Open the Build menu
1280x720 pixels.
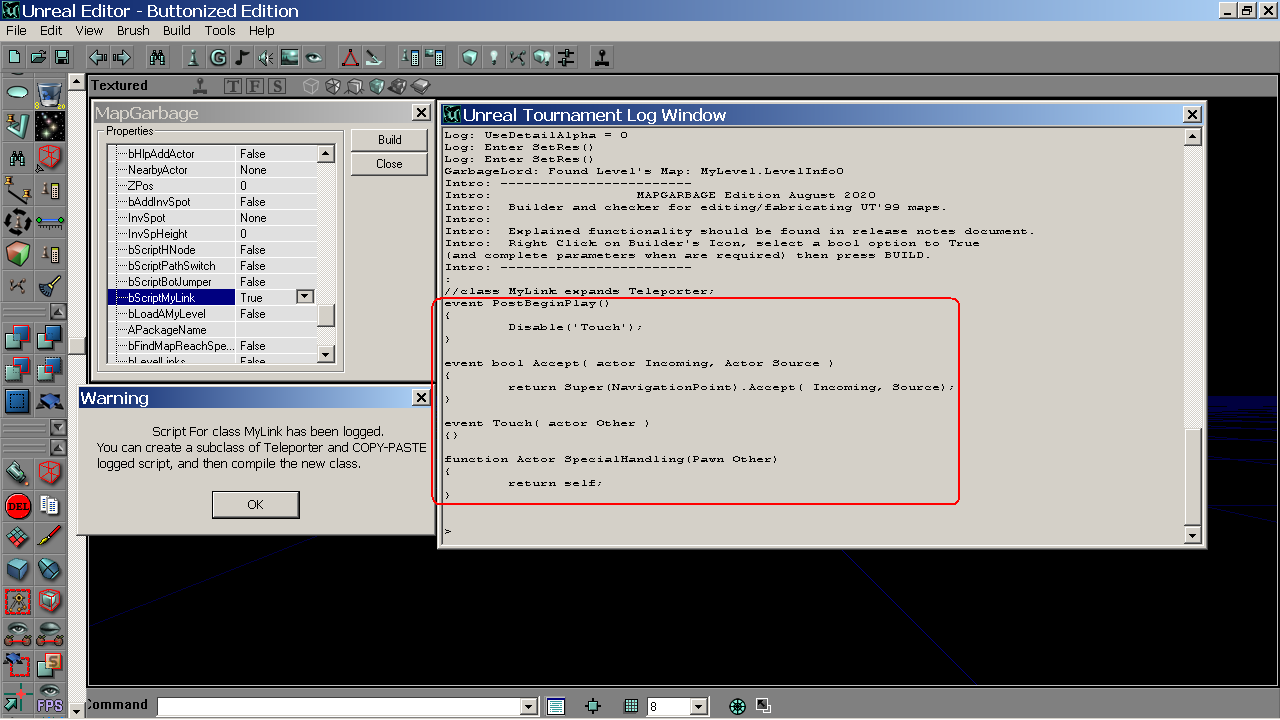[177, 30]
